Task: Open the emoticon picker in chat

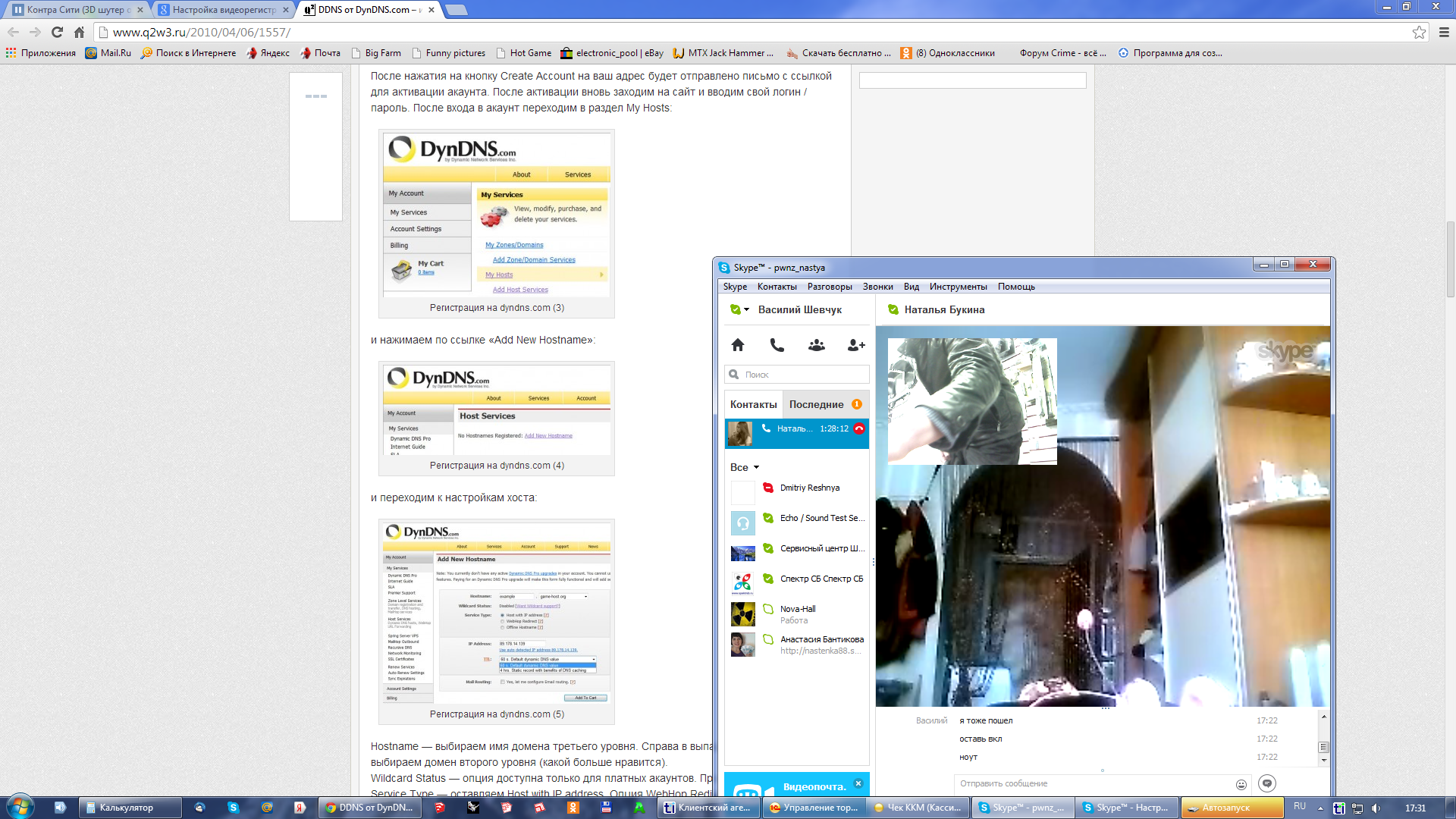Action: [x=1241, y=784]
